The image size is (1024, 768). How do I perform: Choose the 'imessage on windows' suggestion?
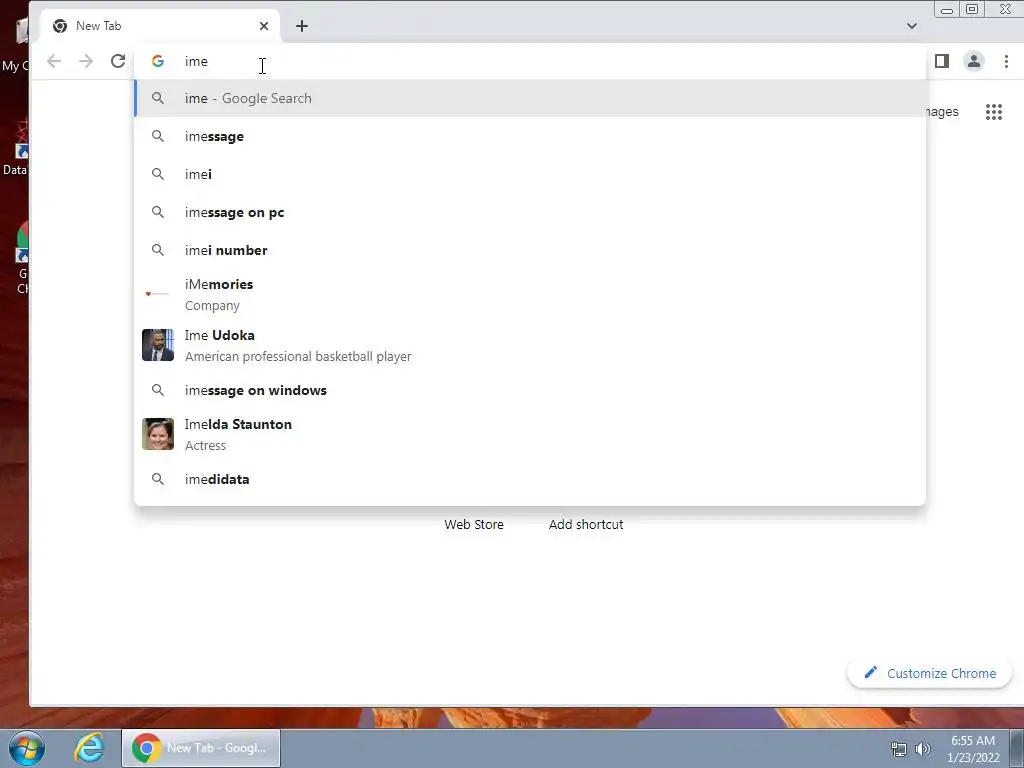coord(530,391)
